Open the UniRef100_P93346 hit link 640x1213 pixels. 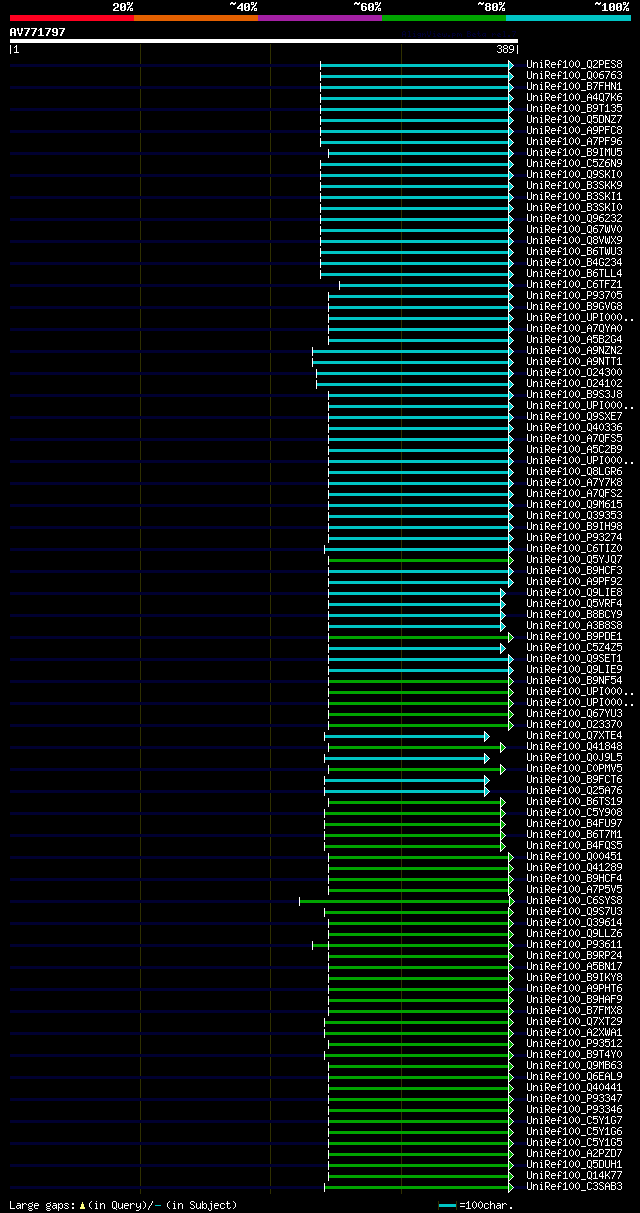coord(574,1110)
